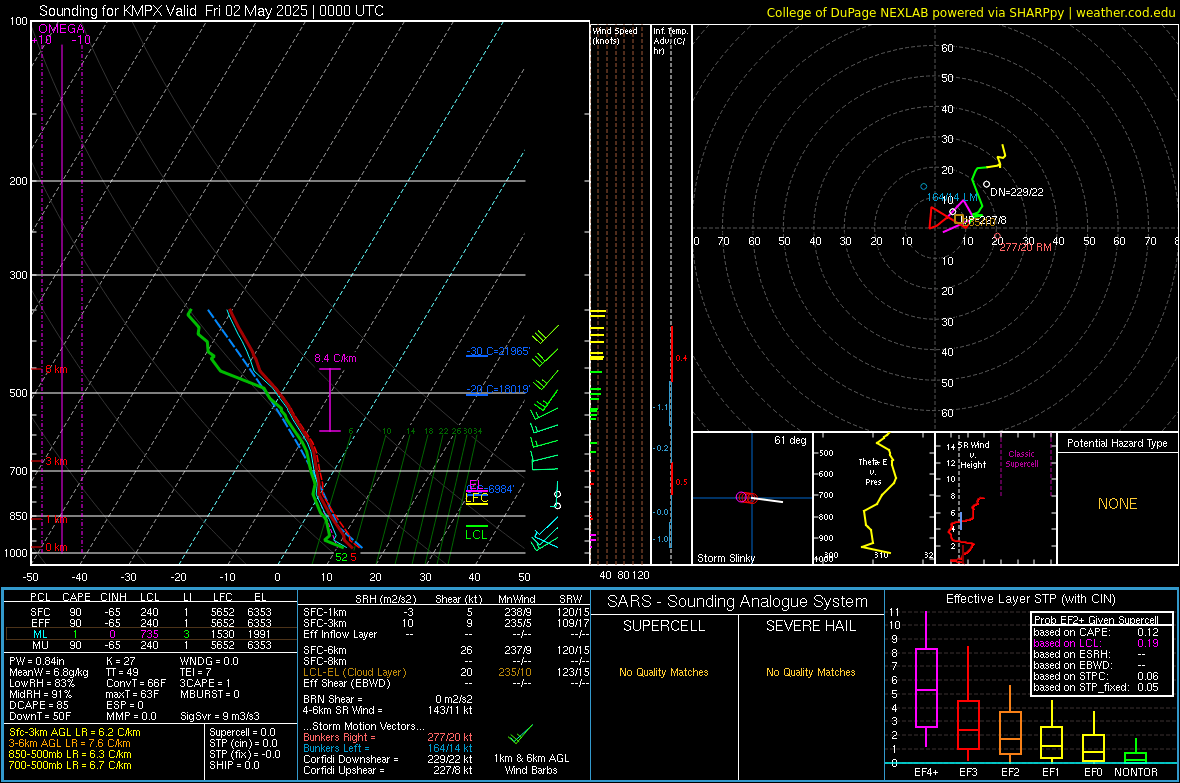Select the 'SEVERE HAIL' column header
The width and height of the screenshot is (1180, 783).
(x=810, y=626)
